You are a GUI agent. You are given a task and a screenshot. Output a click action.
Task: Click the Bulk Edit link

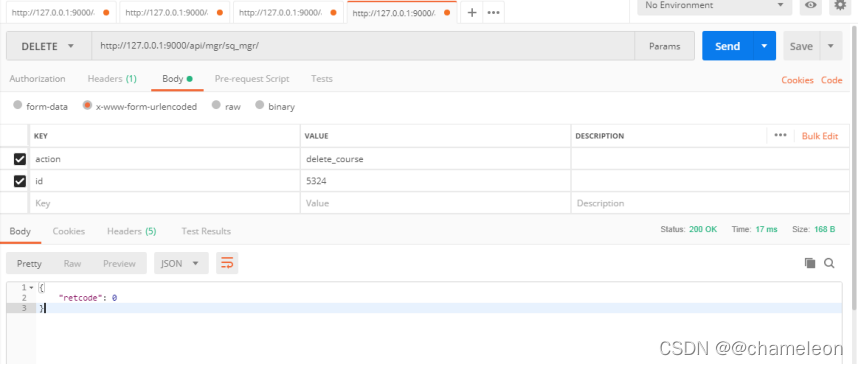[x=820, y=136]
